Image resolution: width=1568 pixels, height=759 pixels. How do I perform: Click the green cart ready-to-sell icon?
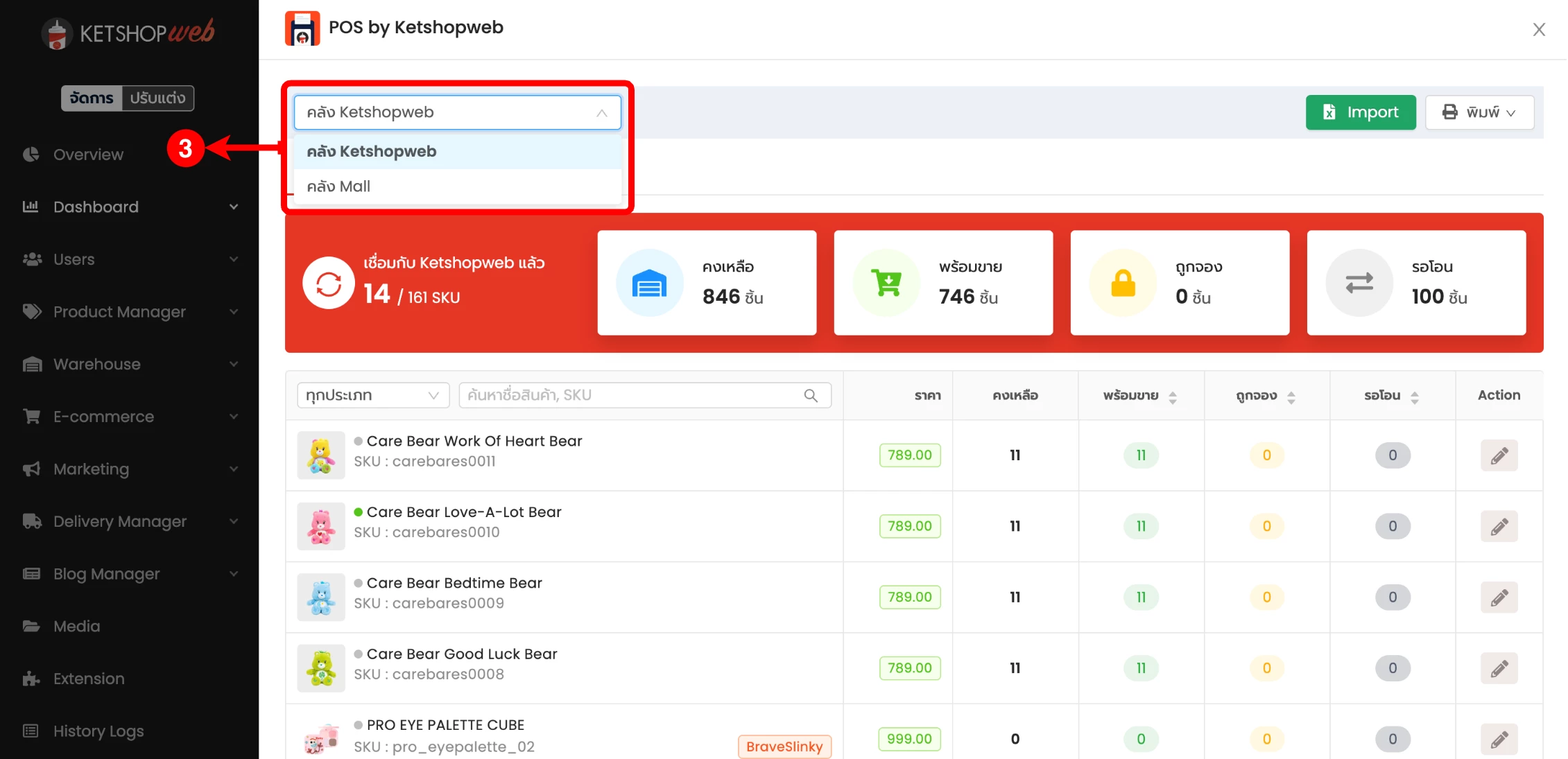click(886, 283)
